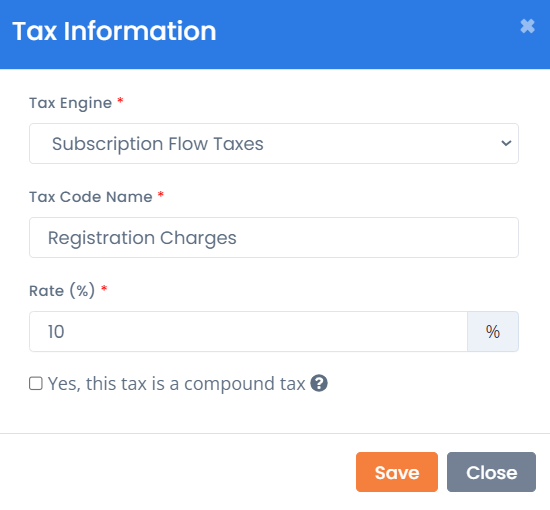Click the 'Yes, this tax is a compound tax' label

coord(176,383)
